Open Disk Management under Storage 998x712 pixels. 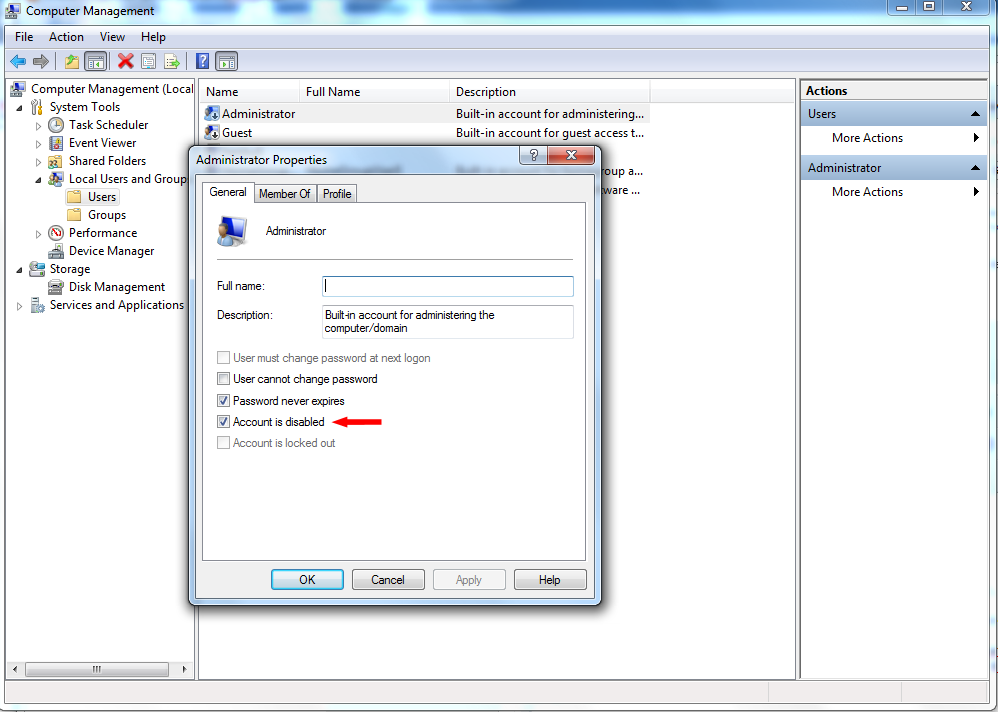[116, 287]
